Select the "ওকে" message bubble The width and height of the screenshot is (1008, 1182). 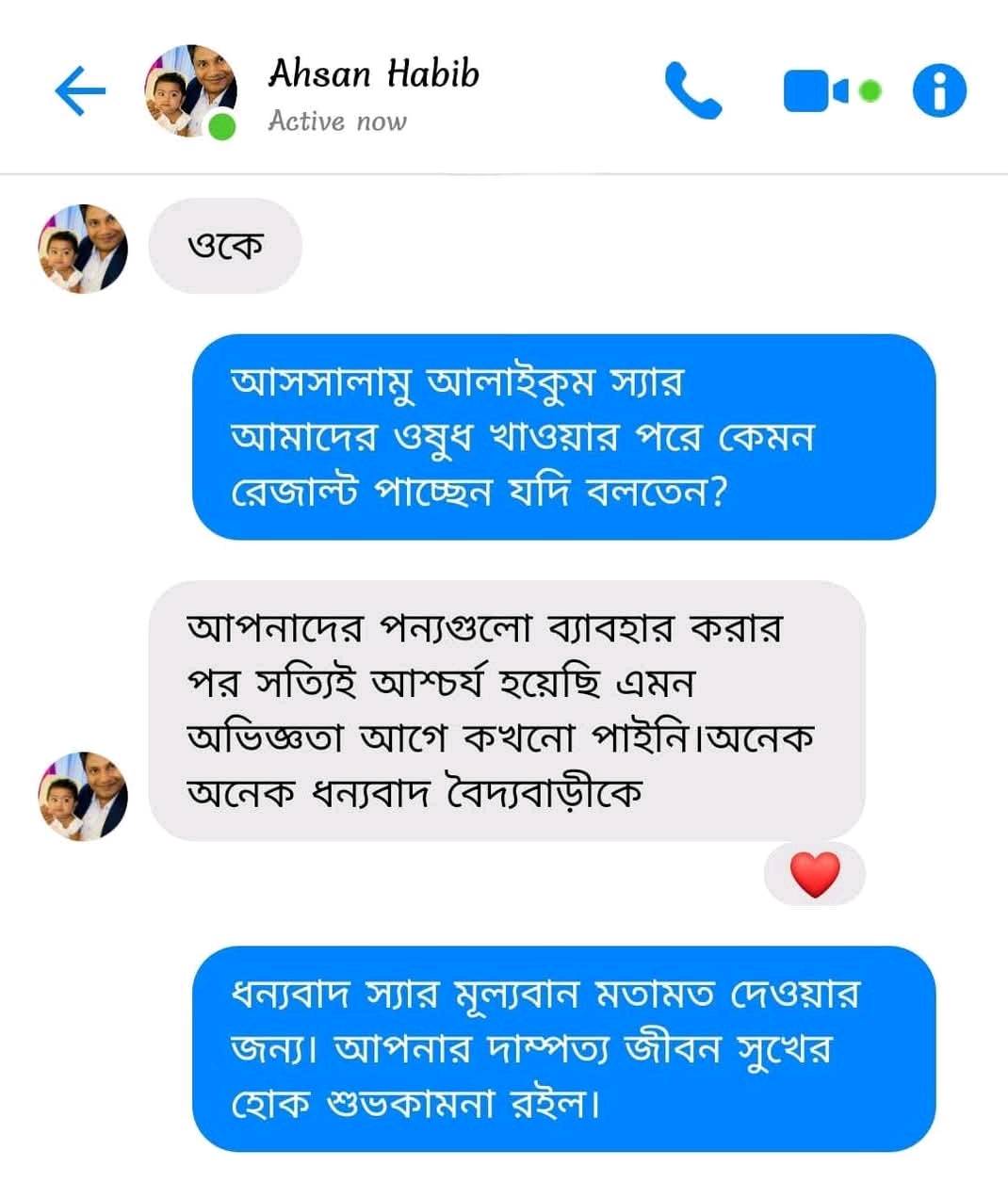point(225,246)
